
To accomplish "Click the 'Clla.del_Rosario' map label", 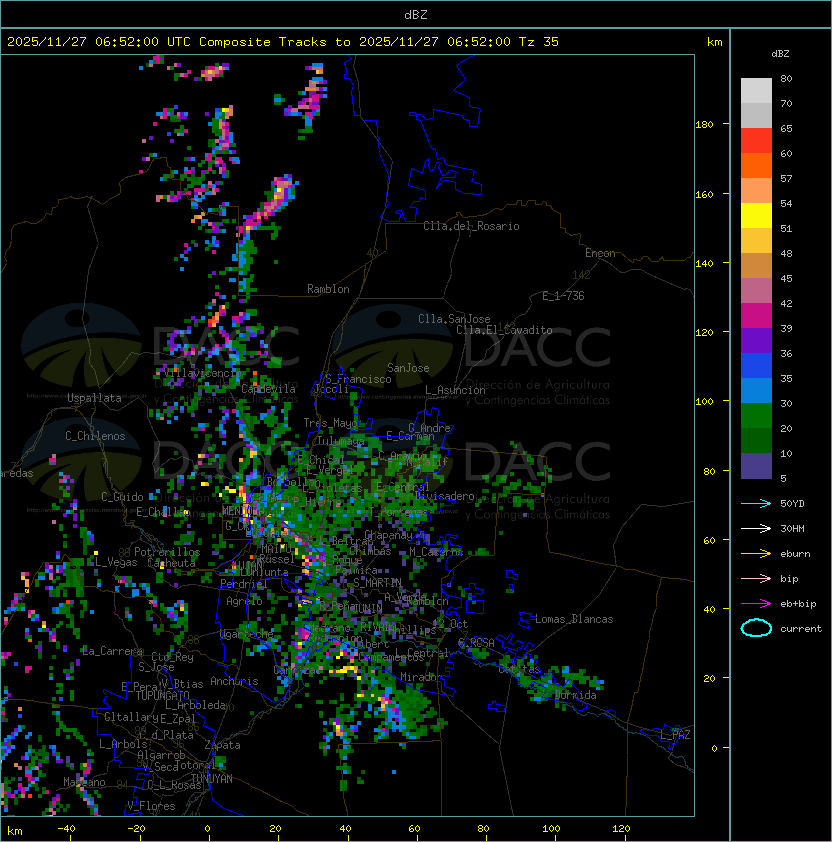I will pyautogui.click(x=471, y=226).
